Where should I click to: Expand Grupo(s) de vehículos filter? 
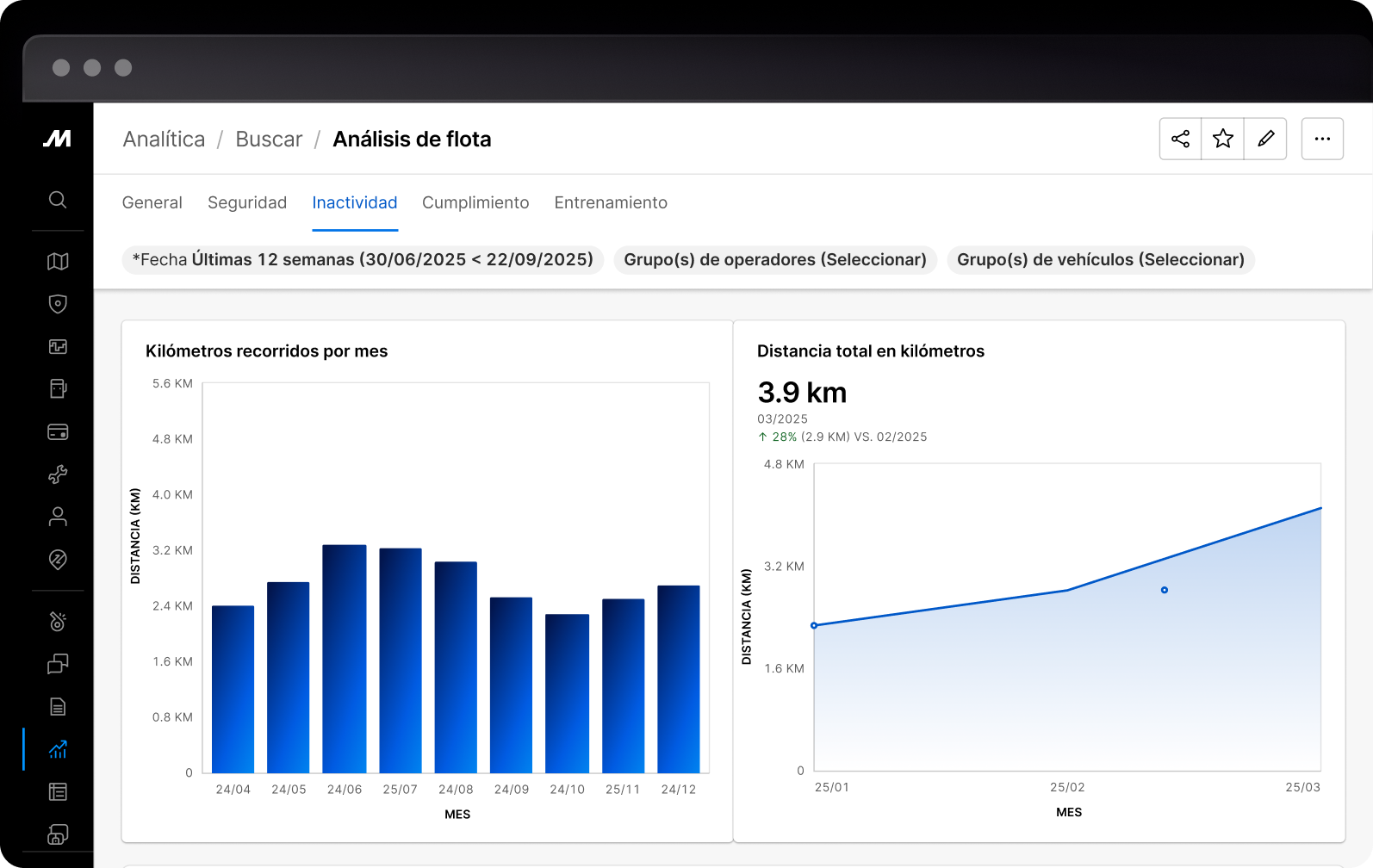(x=1100, y=260)
